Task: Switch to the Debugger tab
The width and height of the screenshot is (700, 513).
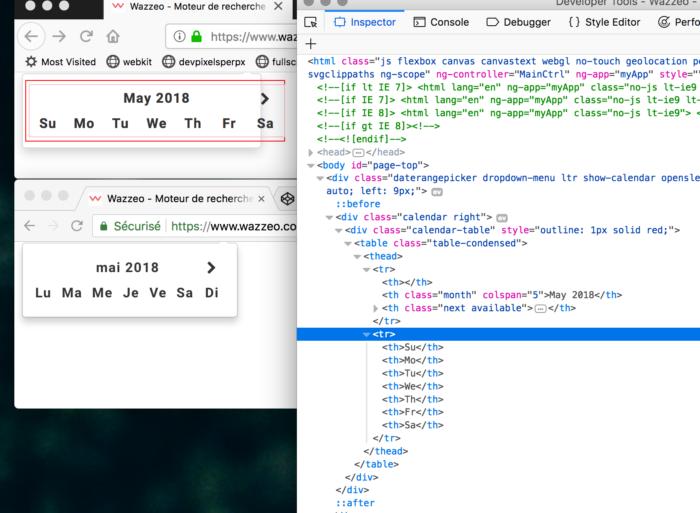Action: (518, 22)
